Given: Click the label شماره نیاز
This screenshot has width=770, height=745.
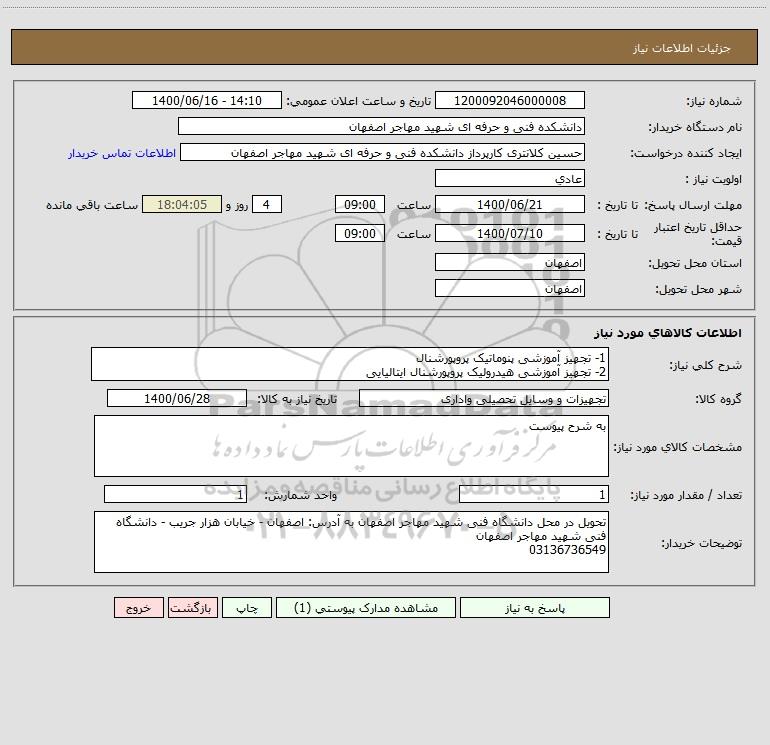Looking at the screenshot, I should (x=714, y=102).
